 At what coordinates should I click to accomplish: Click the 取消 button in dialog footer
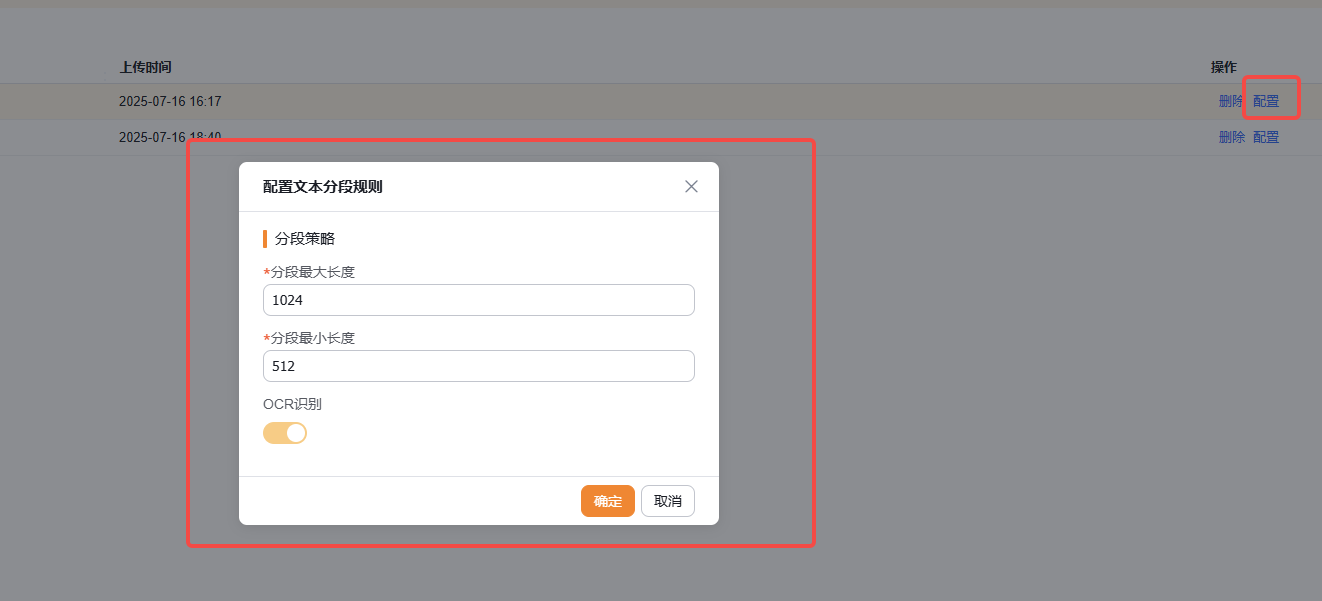[667, 501]
